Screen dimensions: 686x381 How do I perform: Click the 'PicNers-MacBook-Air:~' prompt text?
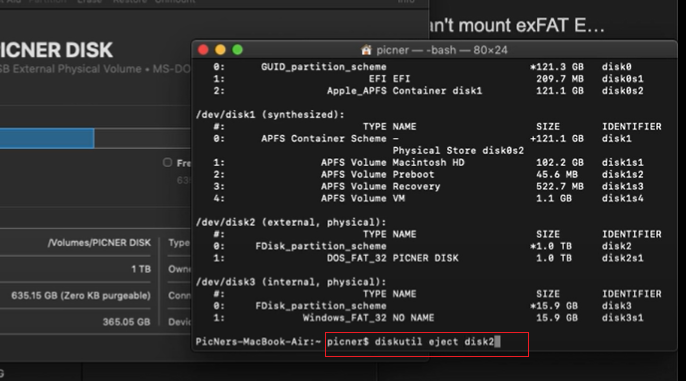pyautogui.click(x=258, y=342)
